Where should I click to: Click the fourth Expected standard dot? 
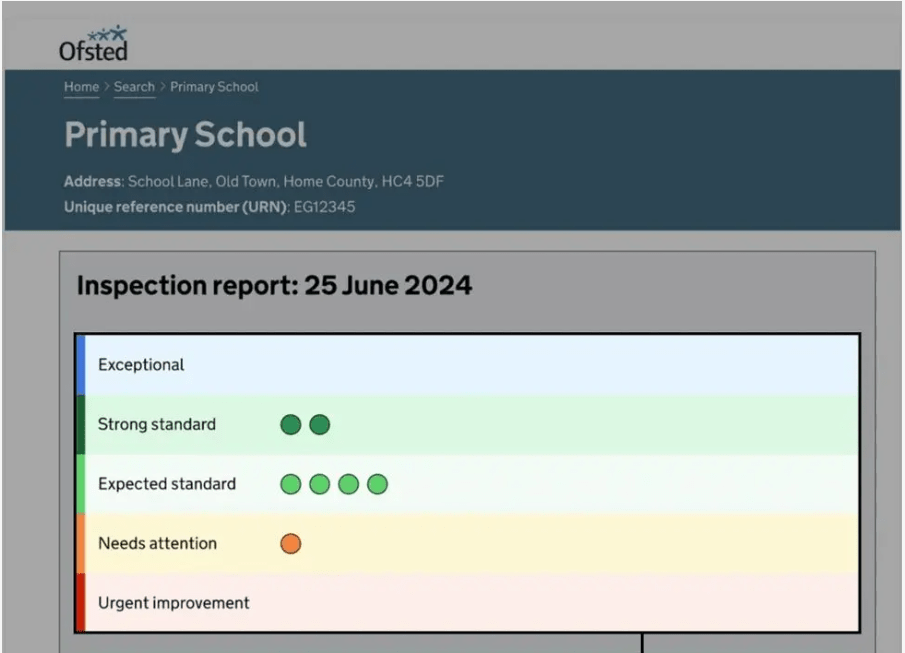click(x=377, y=485)
